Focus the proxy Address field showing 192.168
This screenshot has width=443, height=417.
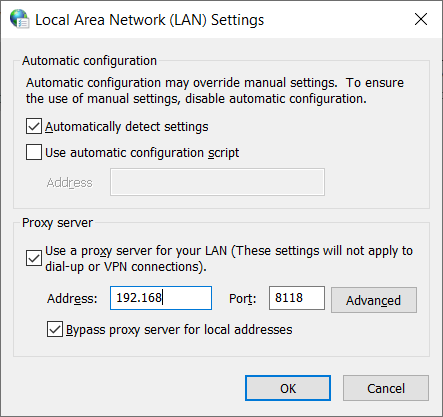(161, 298)
